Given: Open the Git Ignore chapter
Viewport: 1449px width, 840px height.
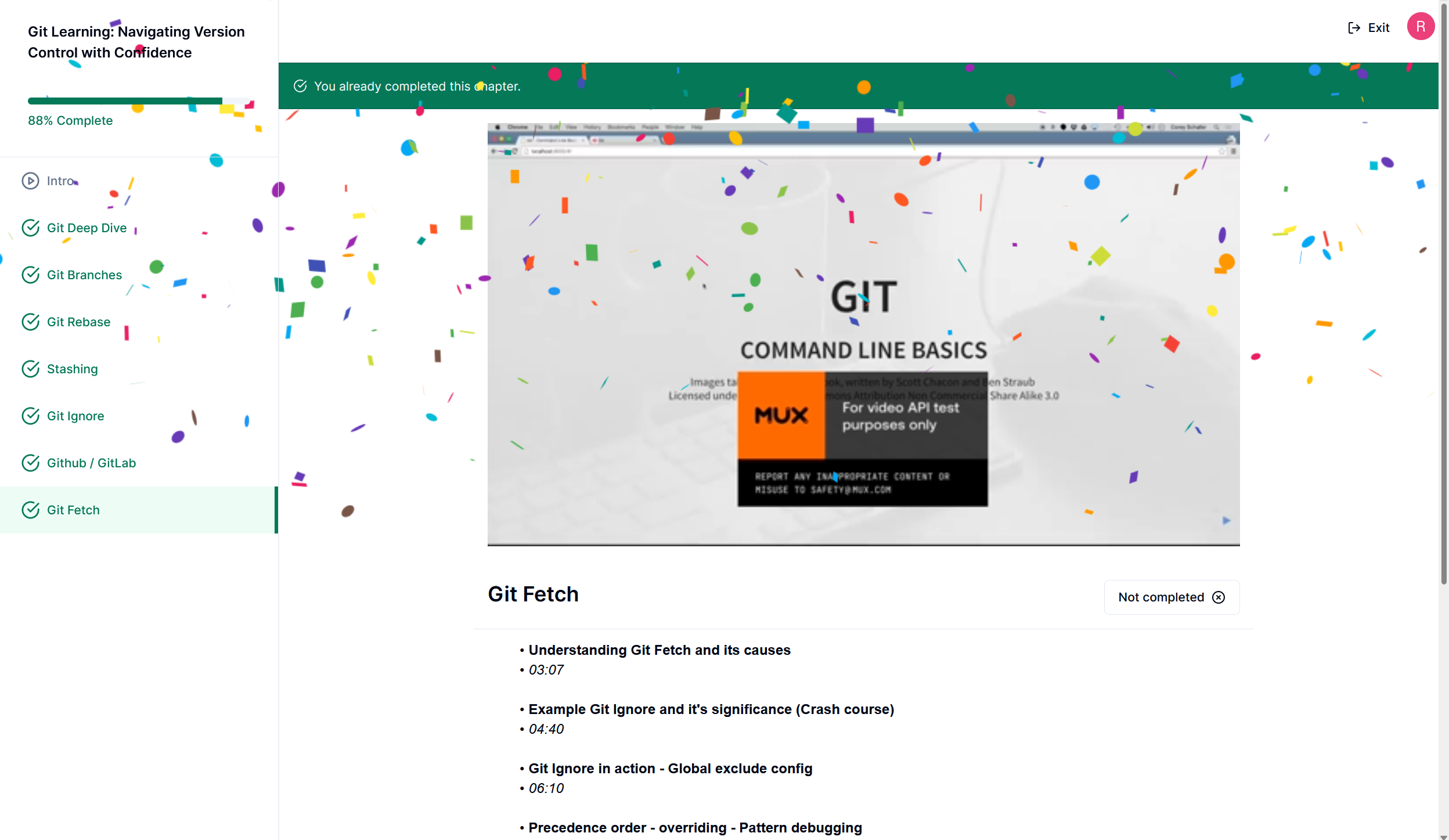Looking at the screenshot, I should (x=75, y=416).
